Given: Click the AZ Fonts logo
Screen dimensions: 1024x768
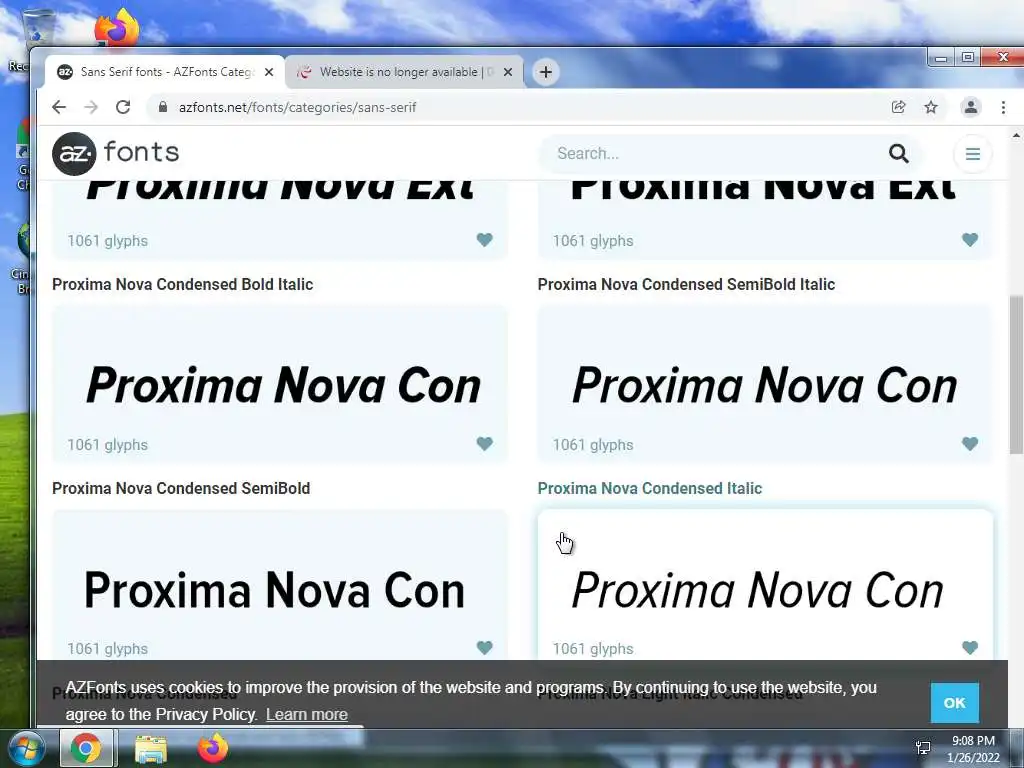Looking at the screenshot, I should 116,153.
